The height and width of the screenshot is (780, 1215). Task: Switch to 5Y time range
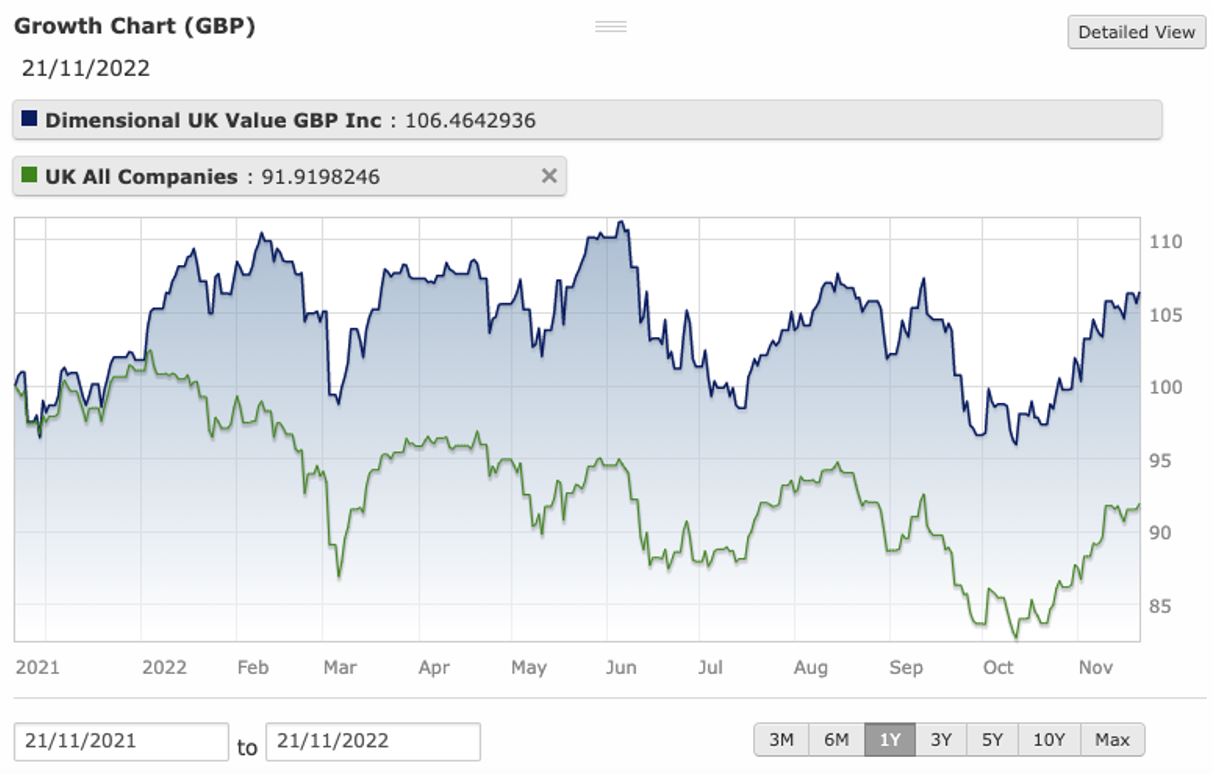(x=992, y=740)
